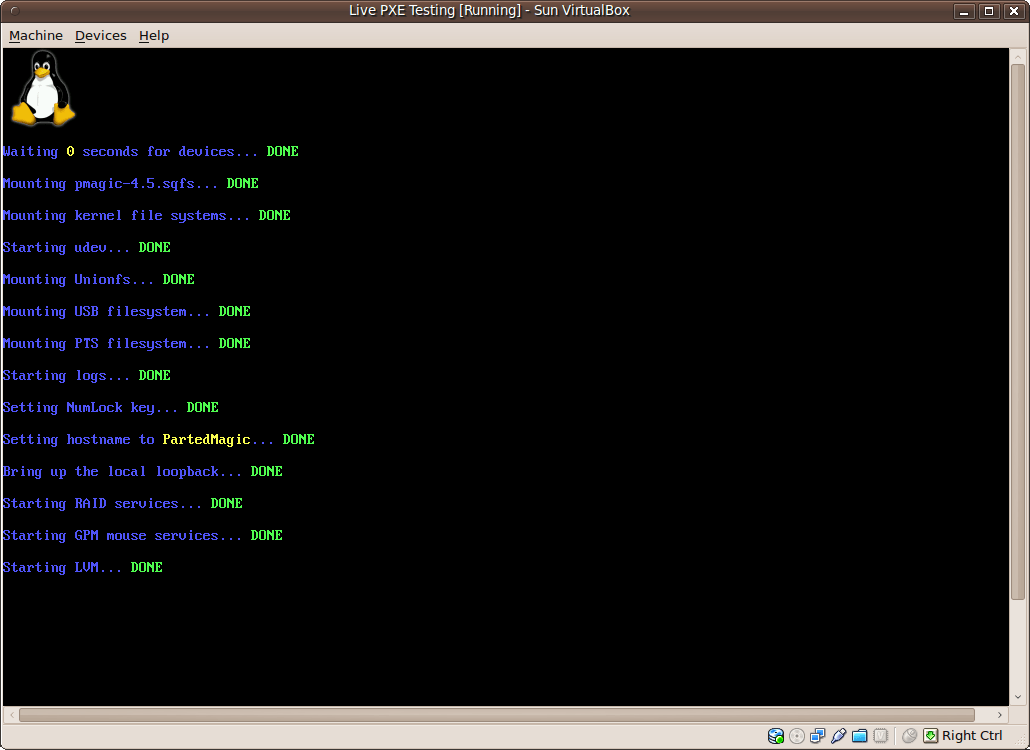The image size is (1030, 750).
Task: Open the Devices menu
Action: pyautogui.click(x=101, y=36)
